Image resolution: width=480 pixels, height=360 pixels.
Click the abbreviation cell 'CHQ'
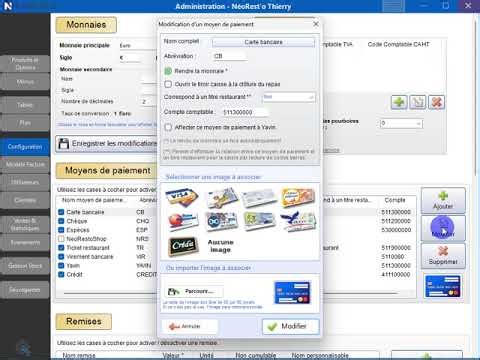pyautogui.click(x=143, y=221)
